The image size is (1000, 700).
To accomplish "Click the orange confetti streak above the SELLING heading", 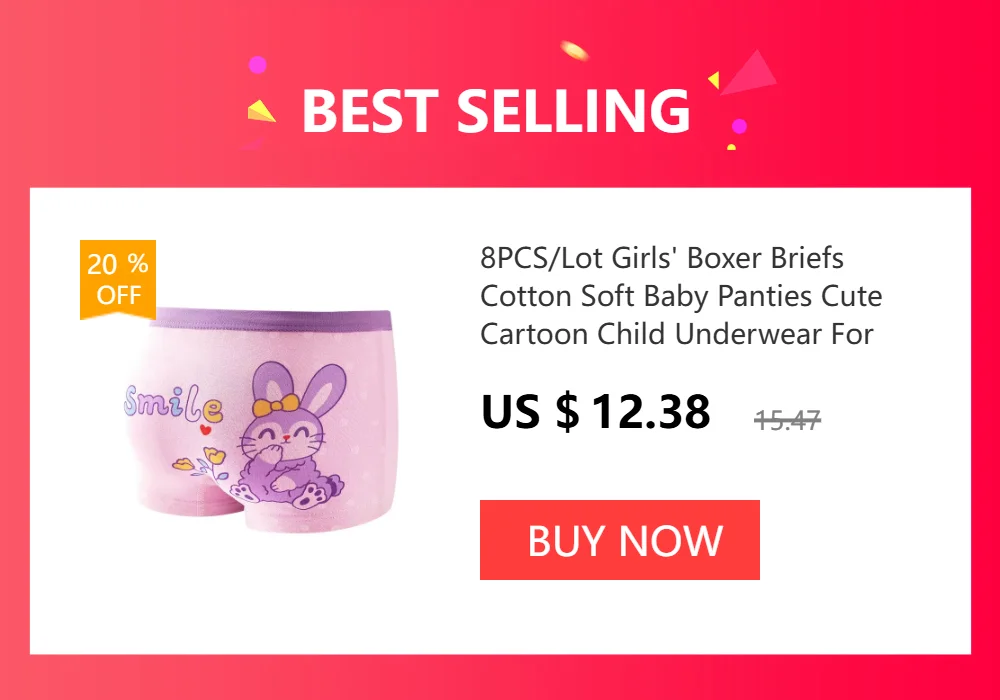I will [x=574, y=50].
